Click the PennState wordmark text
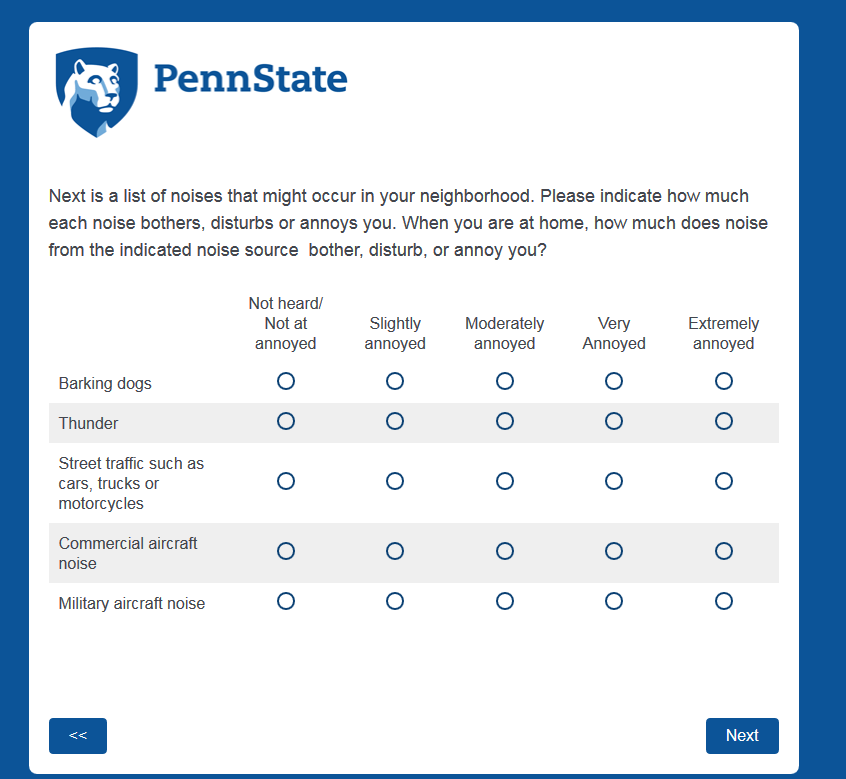The width and height of the screenshot is (846, 779). (251, 79)
